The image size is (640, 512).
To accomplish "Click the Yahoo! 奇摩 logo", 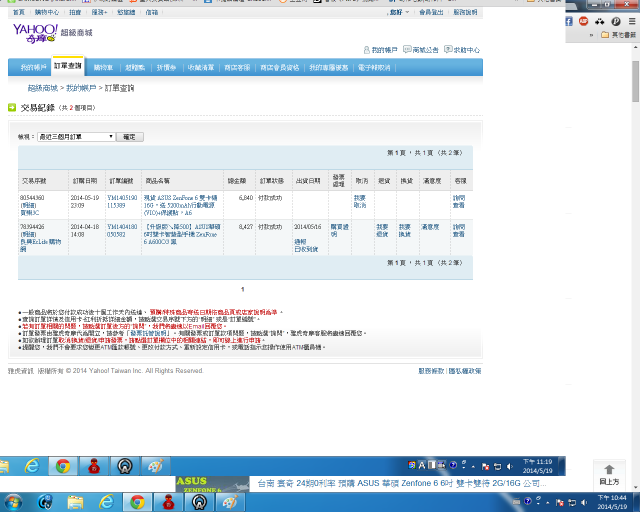I will click(35, 33).
